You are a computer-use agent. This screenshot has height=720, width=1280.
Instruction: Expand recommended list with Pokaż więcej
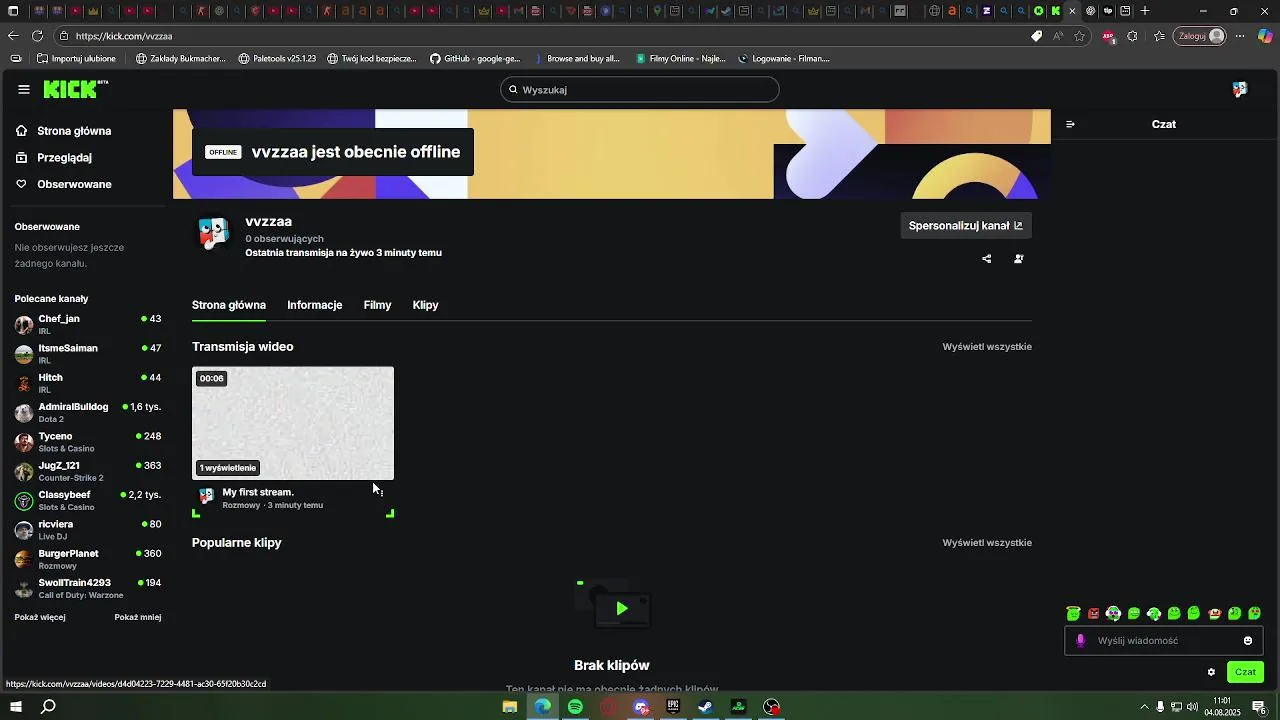[40, 617]
